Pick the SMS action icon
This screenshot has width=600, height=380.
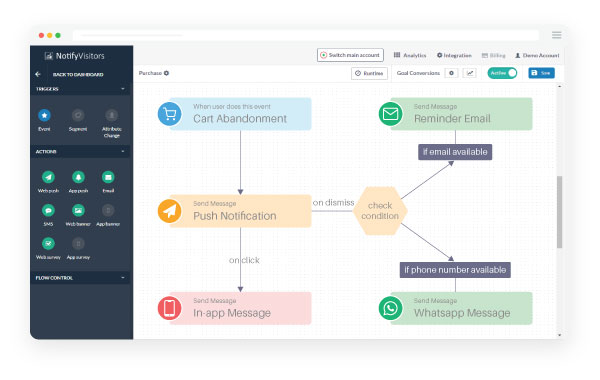(x=48, y=210)
